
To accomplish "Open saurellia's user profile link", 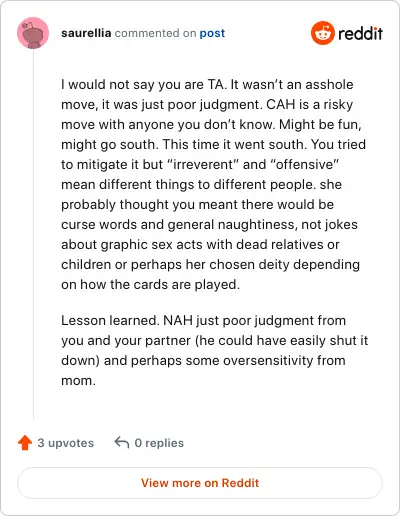I will pyautogui.click(x=86, y=33).
